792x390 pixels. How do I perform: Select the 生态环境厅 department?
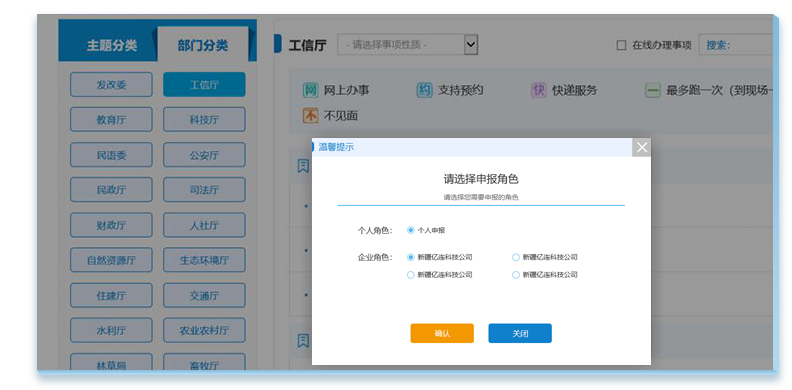click(x=204, y=260)
